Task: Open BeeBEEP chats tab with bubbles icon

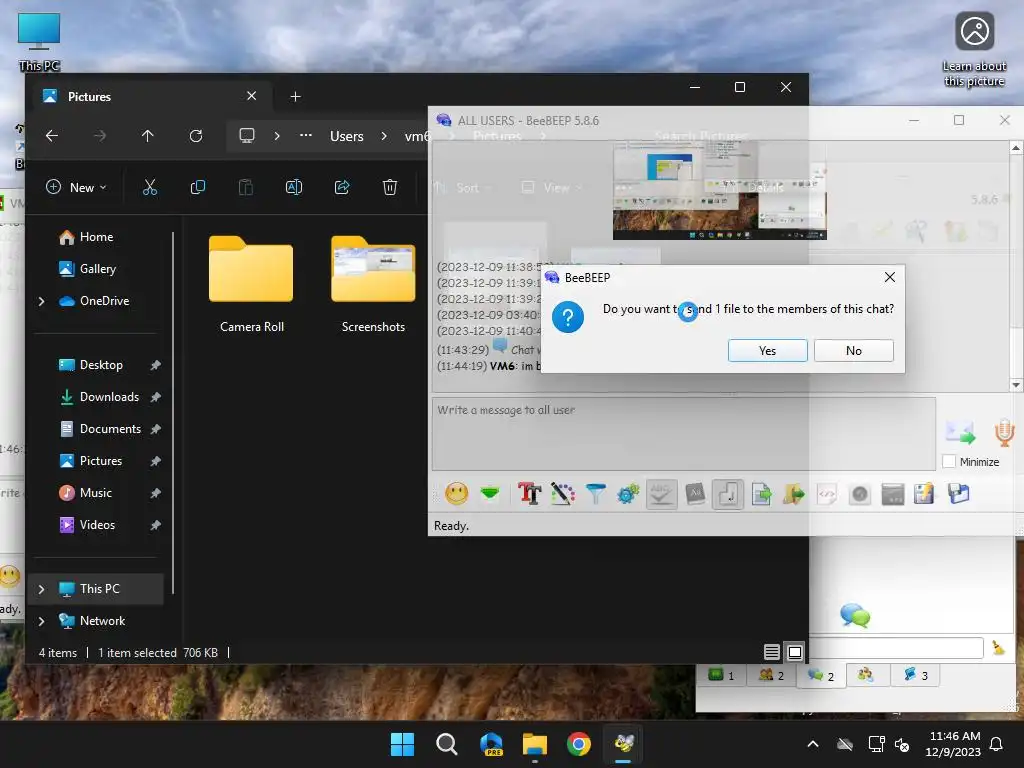Action: pos(821,675)
